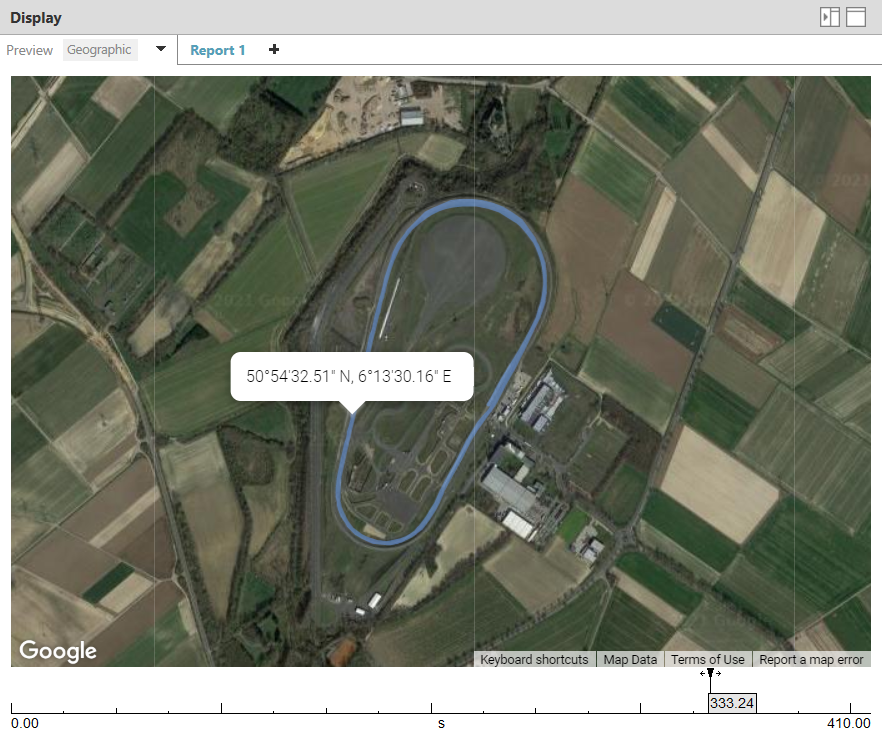
Task: Click the timeline end at 410.00
Action: point(848,722)
